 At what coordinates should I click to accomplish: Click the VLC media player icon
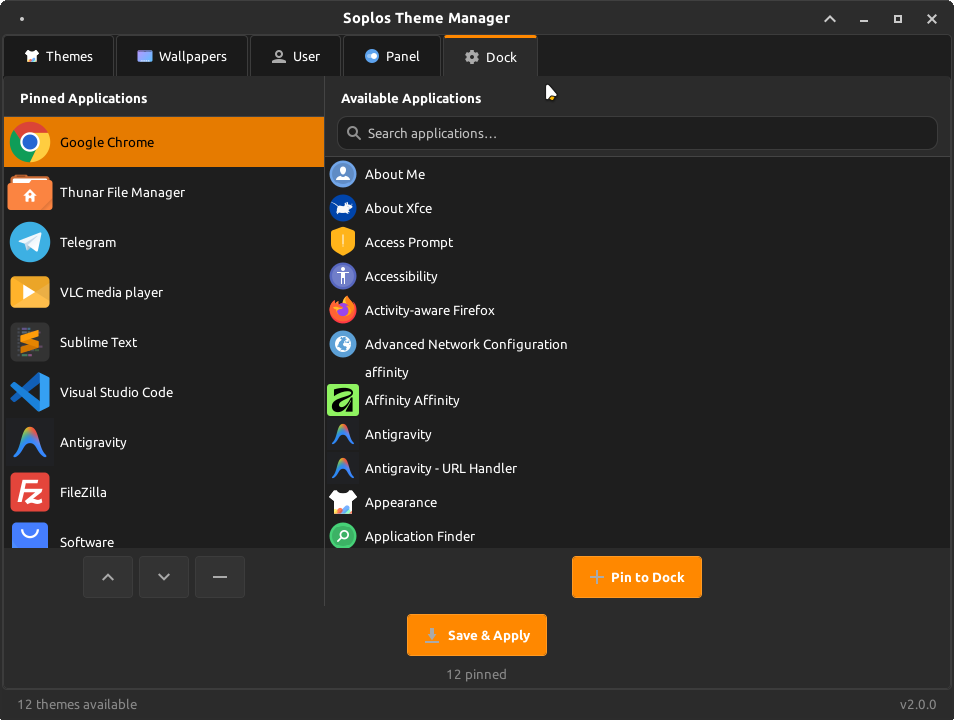tap(30, 292)
